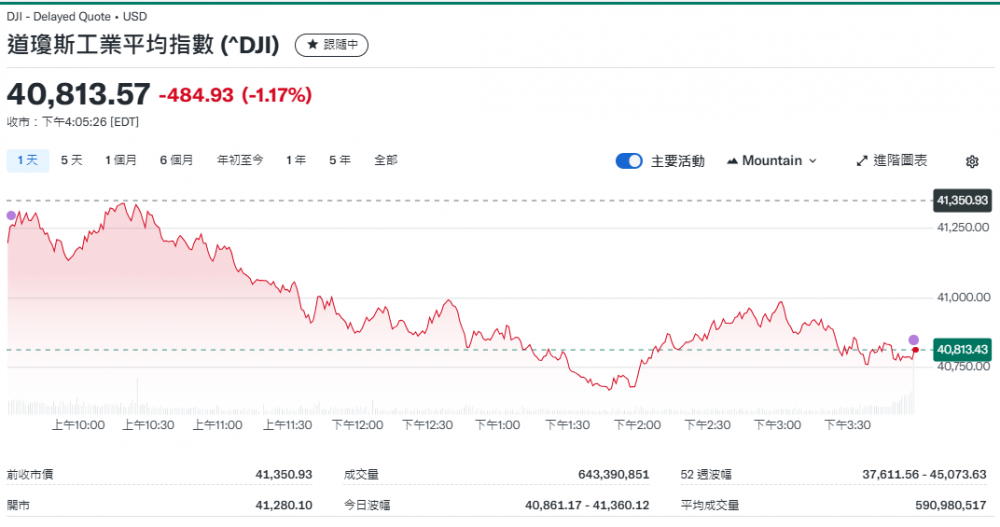
Task: Click the Mountain chart type icon
Action: (732, 161)
